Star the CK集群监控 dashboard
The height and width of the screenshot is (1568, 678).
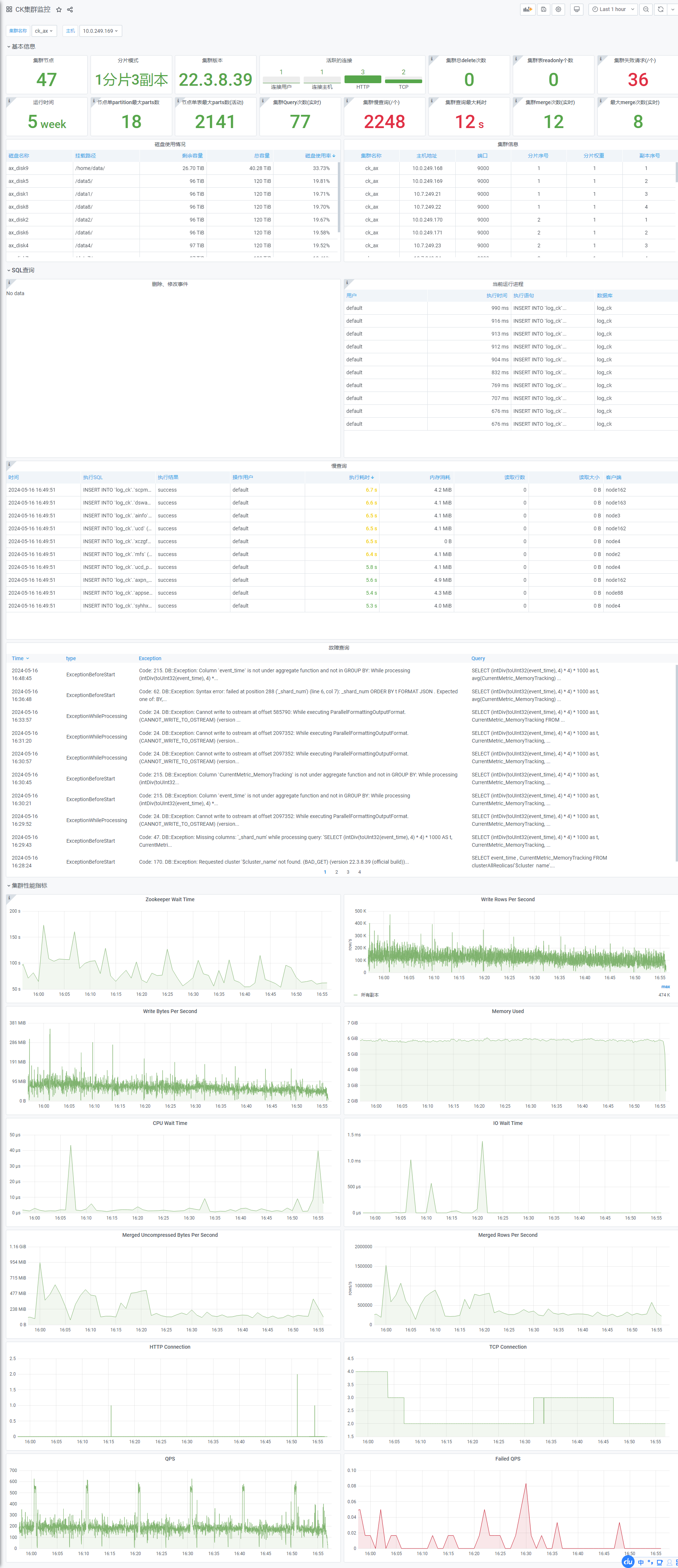(59, 10)
